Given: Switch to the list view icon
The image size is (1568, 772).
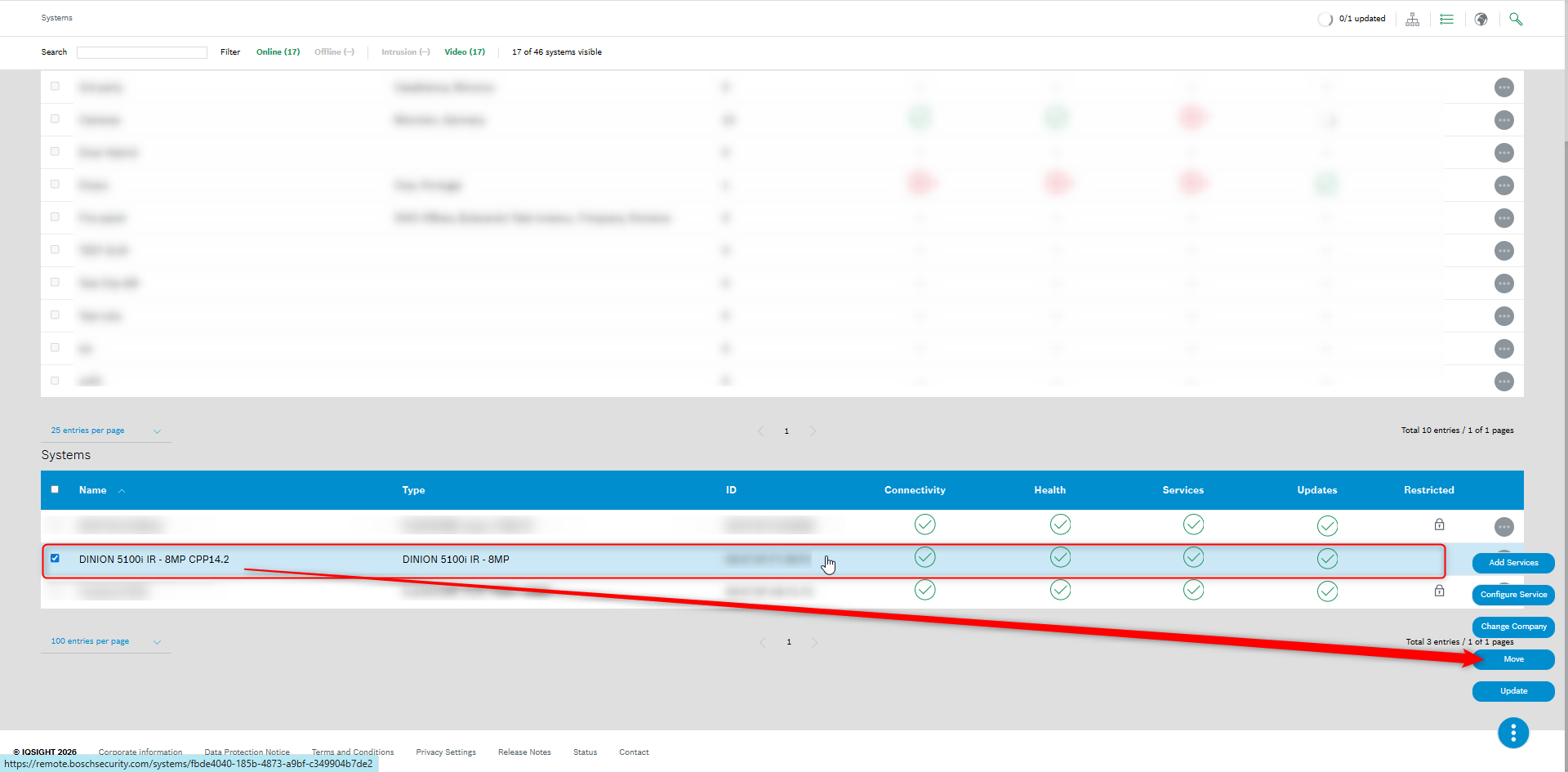Looking at the screenshot, I should coord(1446,19).
